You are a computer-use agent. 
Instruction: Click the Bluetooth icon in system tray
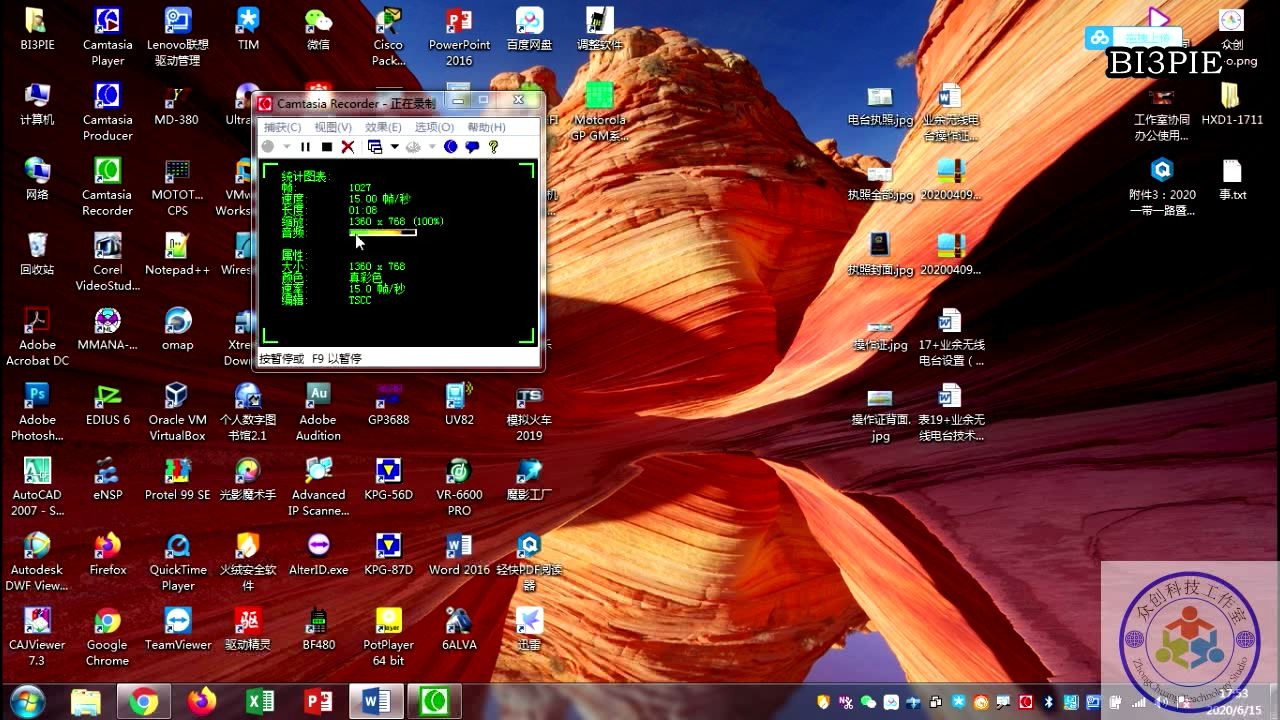point(1049,702)
